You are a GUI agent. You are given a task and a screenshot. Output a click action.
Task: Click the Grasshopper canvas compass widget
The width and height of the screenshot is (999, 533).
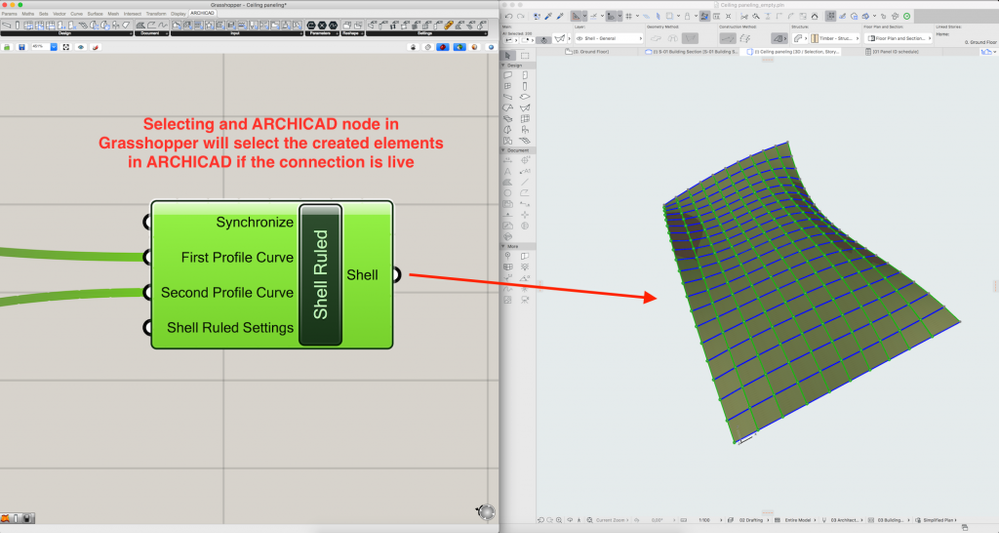point(486,511)
